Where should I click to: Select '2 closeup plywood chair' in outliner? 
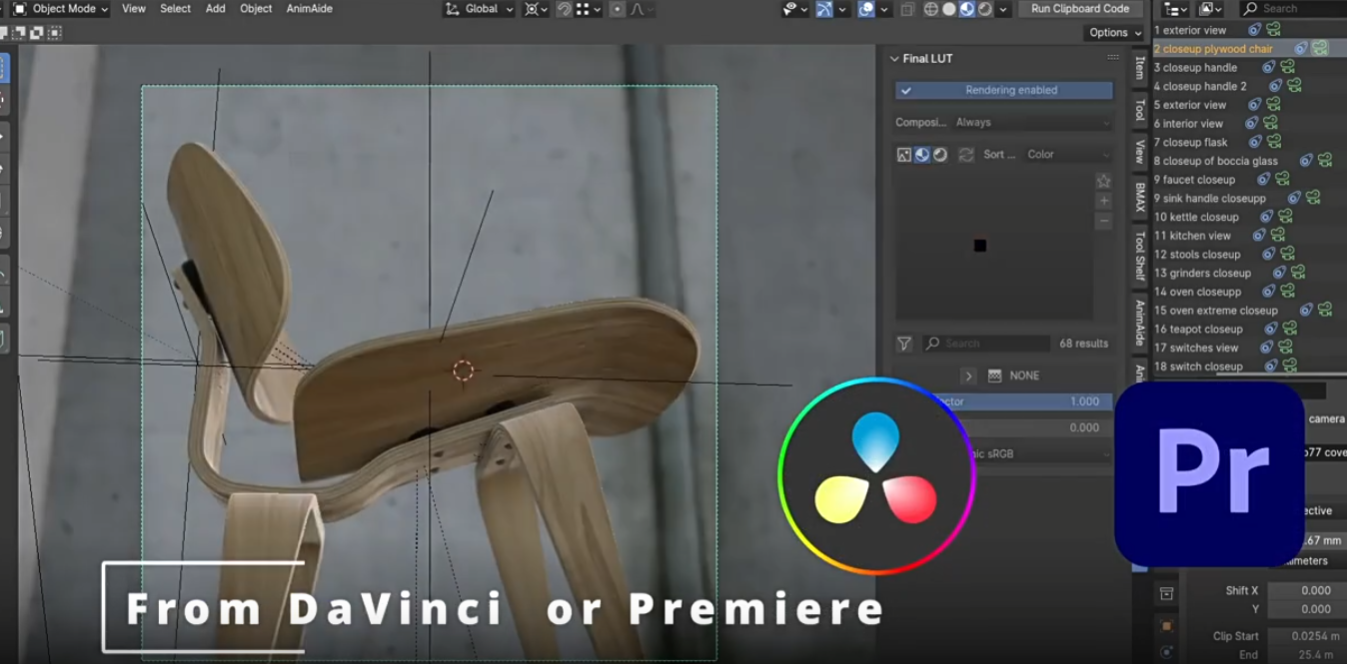click(x=1213, y=49)
